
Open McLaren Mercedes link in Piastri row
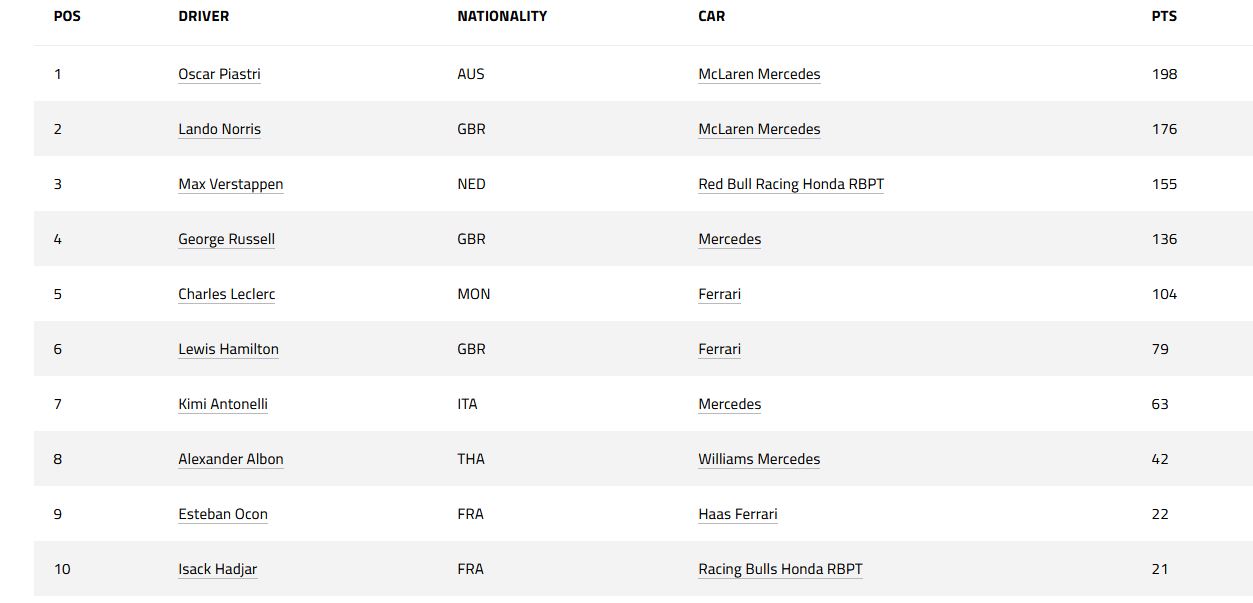click(x=759, y=74)
